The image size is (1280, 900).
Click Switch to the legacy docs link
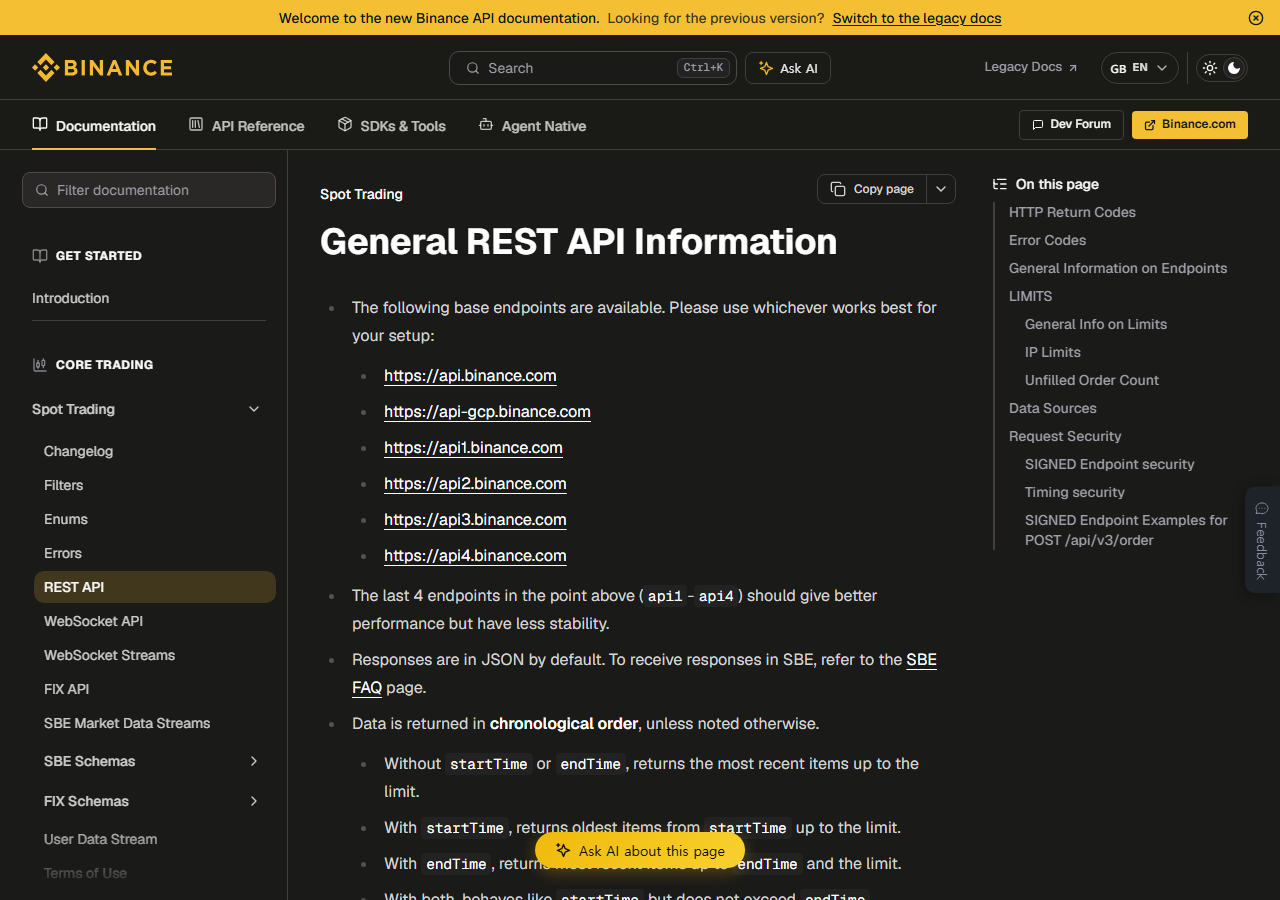click(916, 18)
